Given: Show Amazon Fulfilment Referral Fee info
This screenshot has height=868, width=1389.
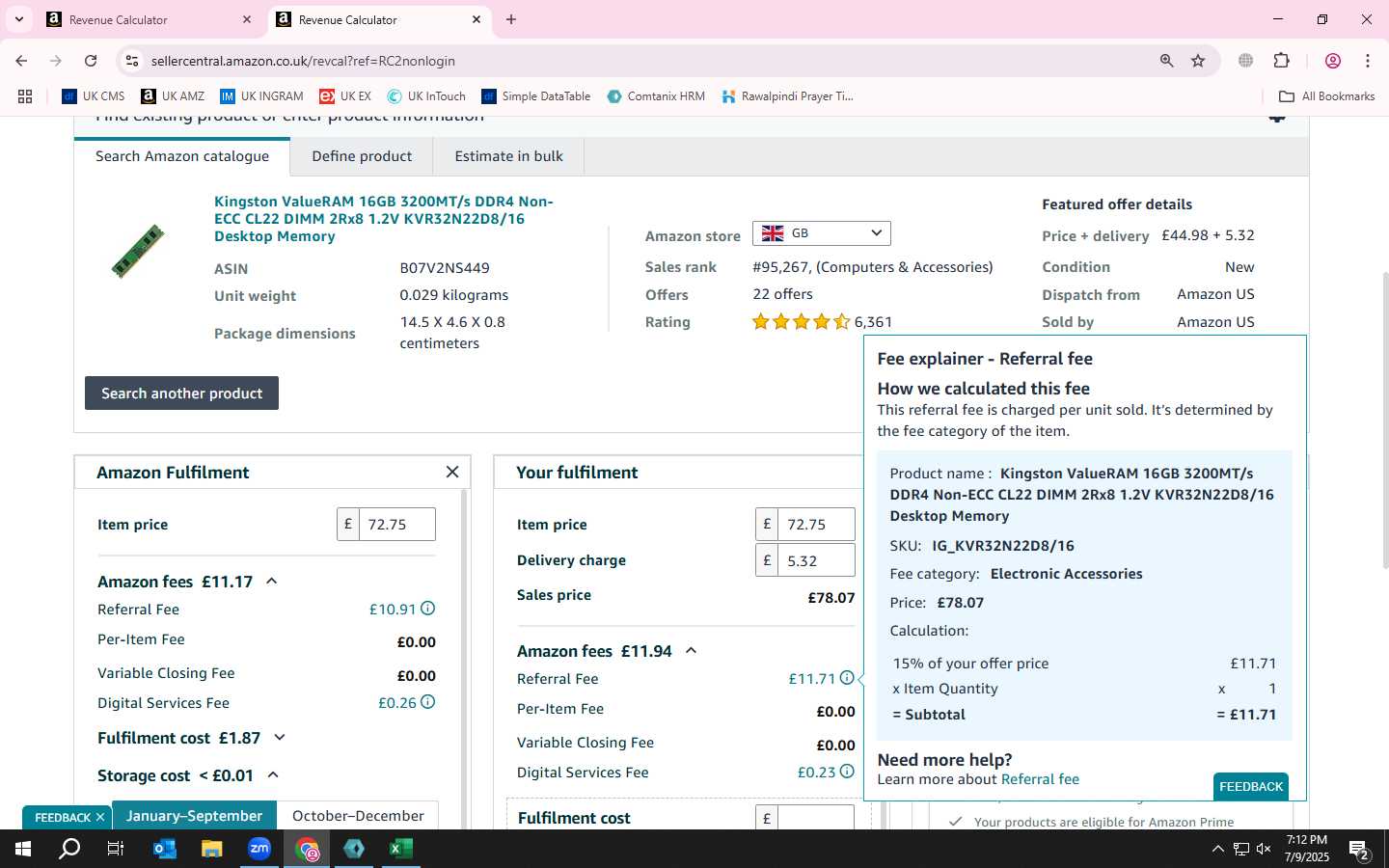Looking at the screenshot, I should 427,609.
